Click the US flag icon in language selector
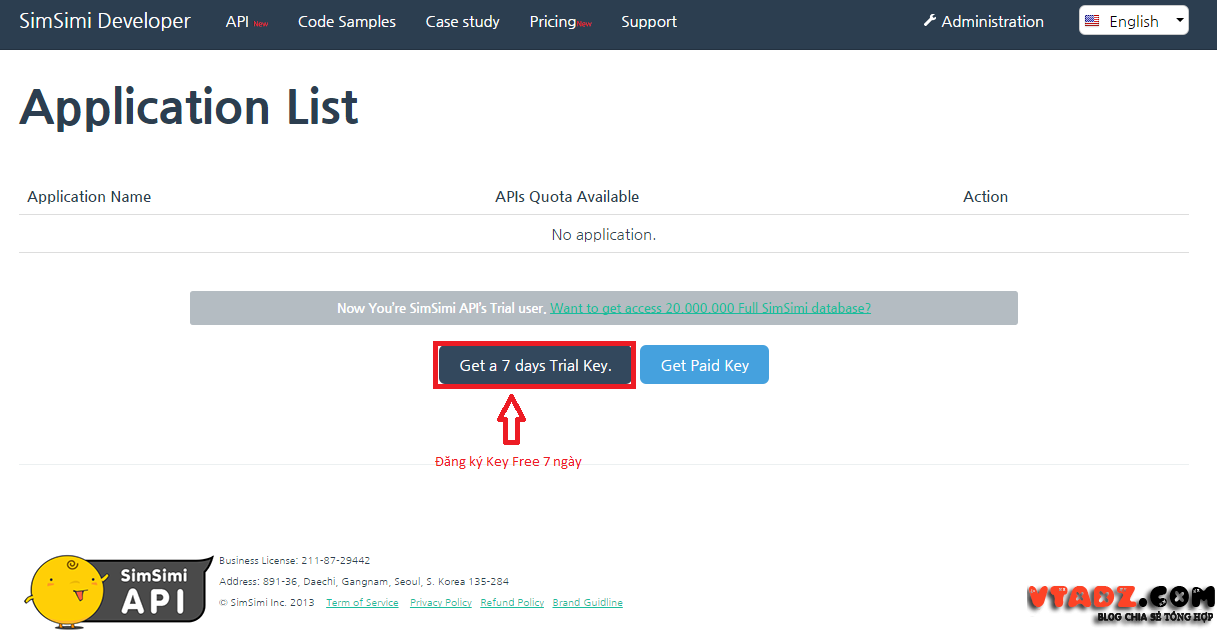The height and width of the screenshot is (633, 1217). (x=1092, y=21)
